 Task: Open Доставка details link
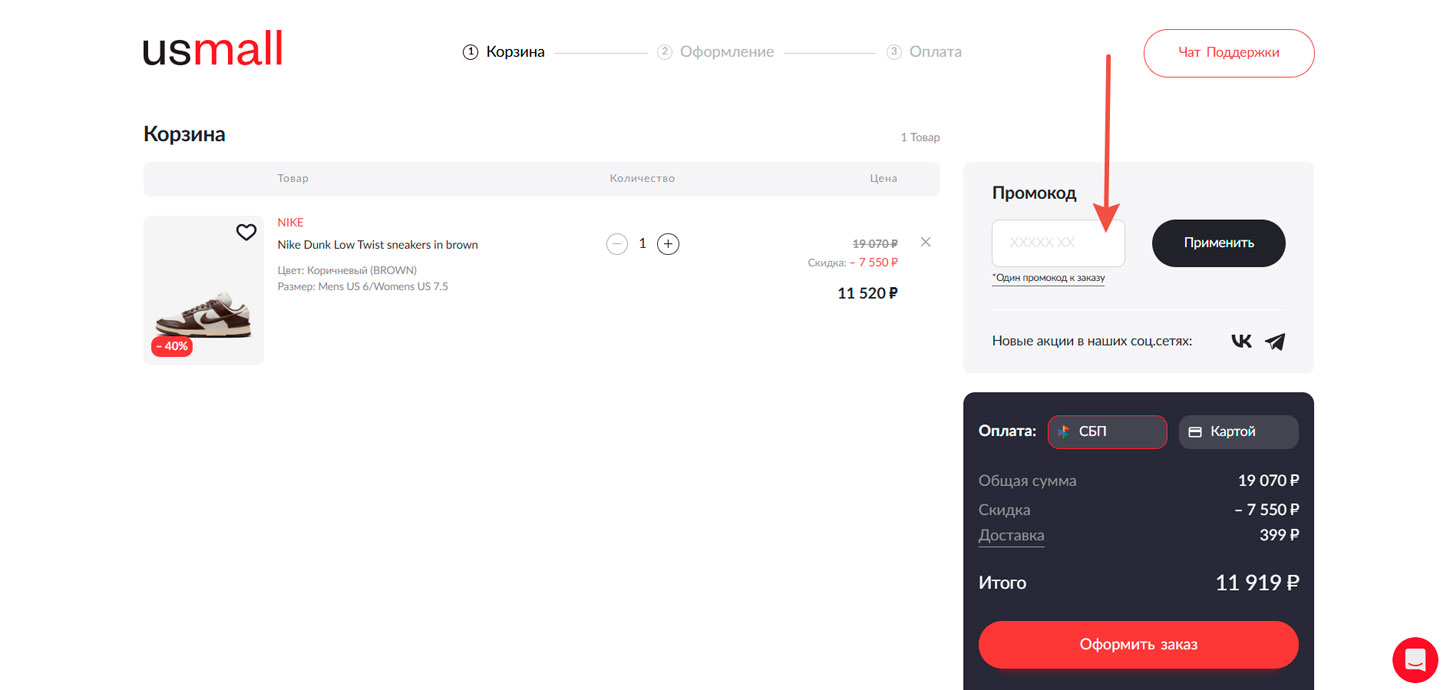[1011, 536]
